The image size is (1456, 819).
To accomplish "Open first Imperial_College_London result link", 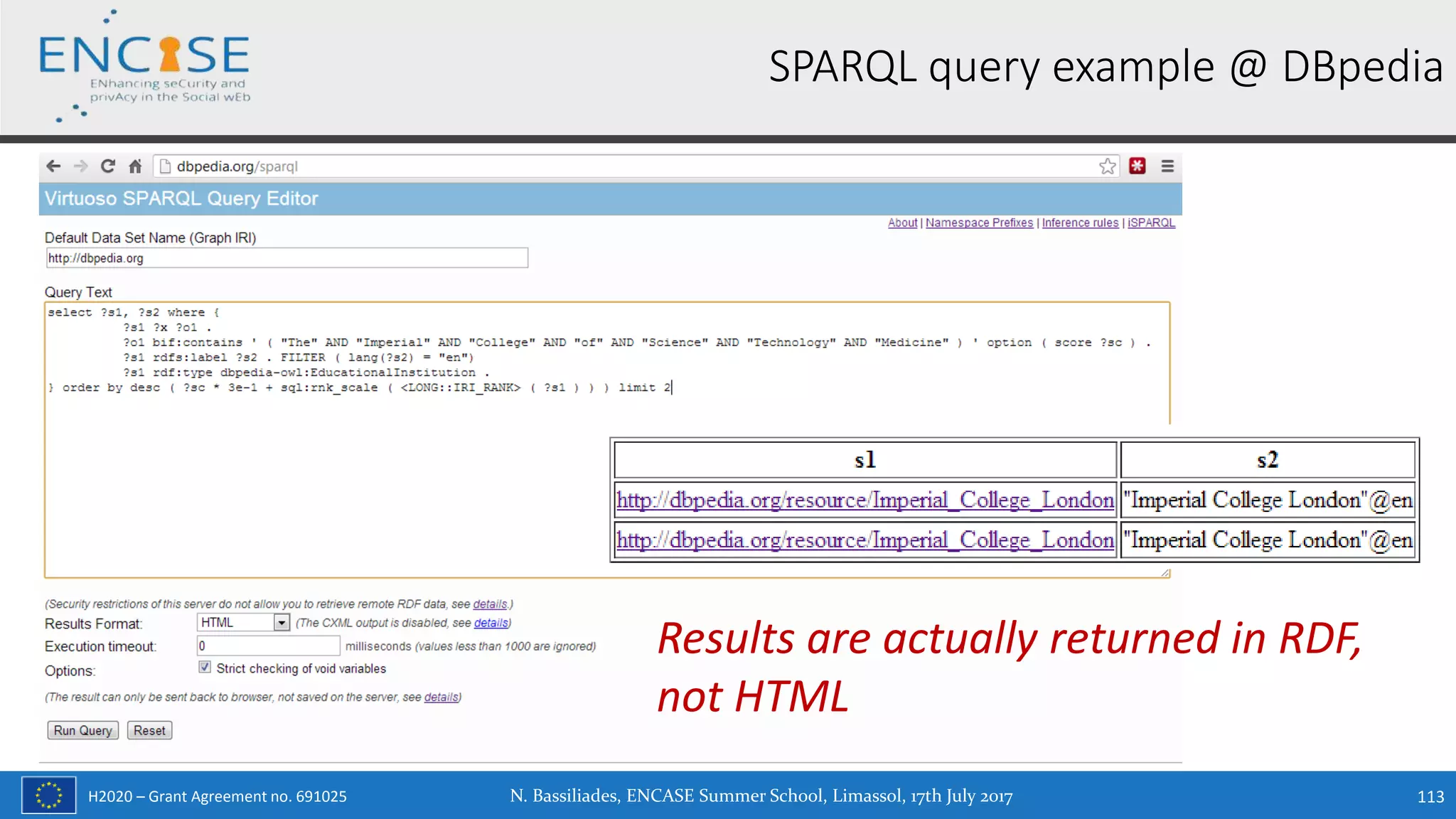I will pos(864,500).
